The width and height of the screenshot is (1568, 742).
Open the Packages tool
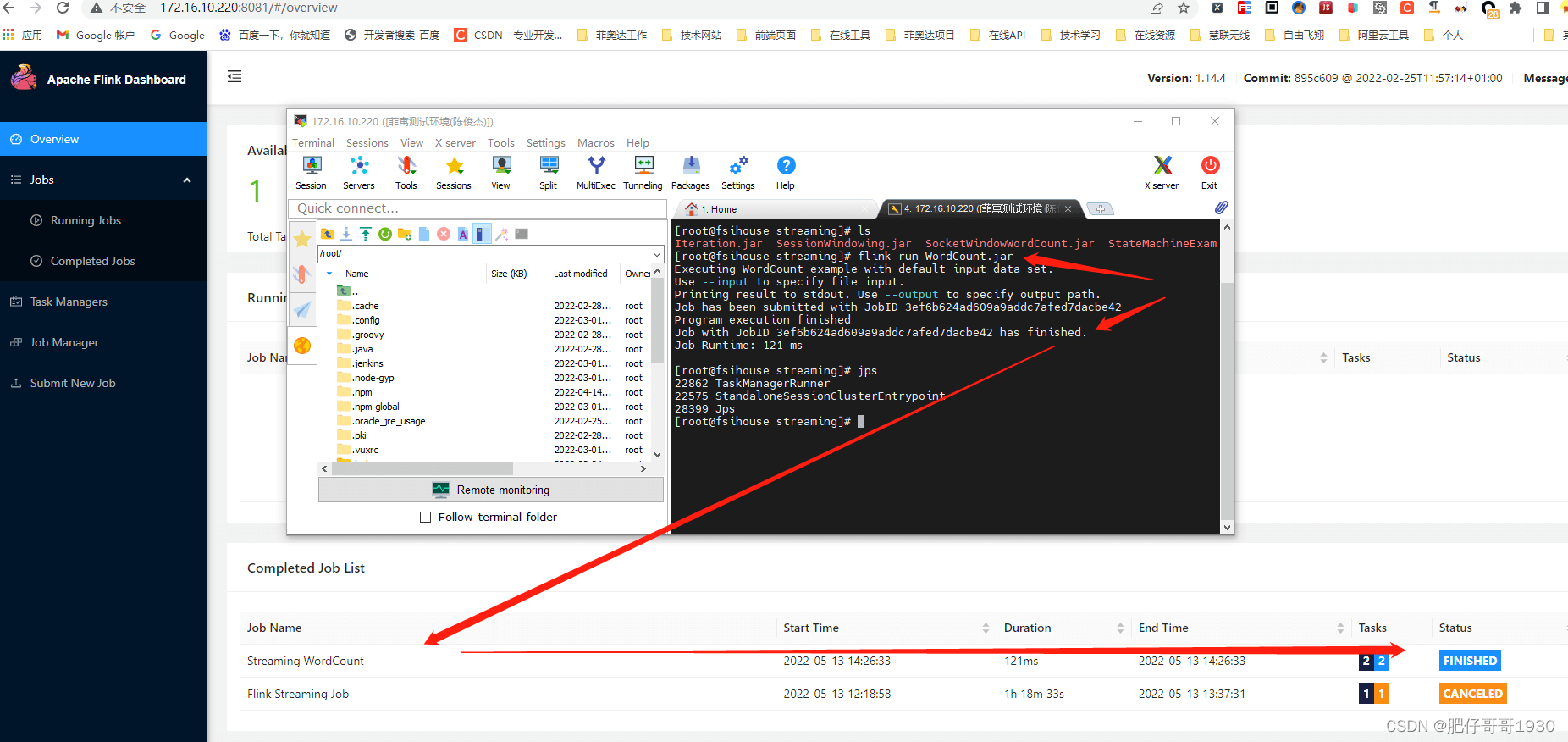point(691,173)
